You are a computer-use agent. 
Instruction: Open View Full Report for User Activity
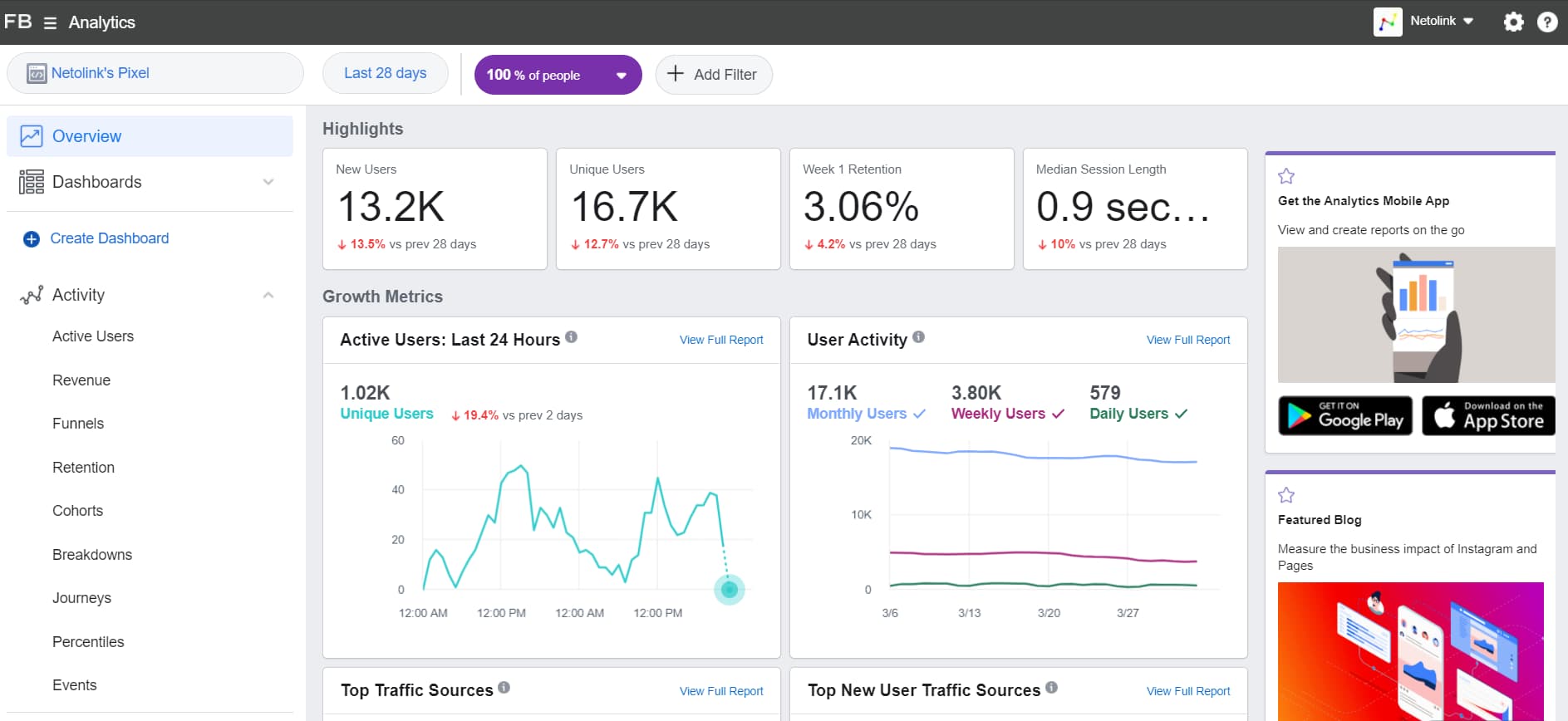[x=1188, y=340]
